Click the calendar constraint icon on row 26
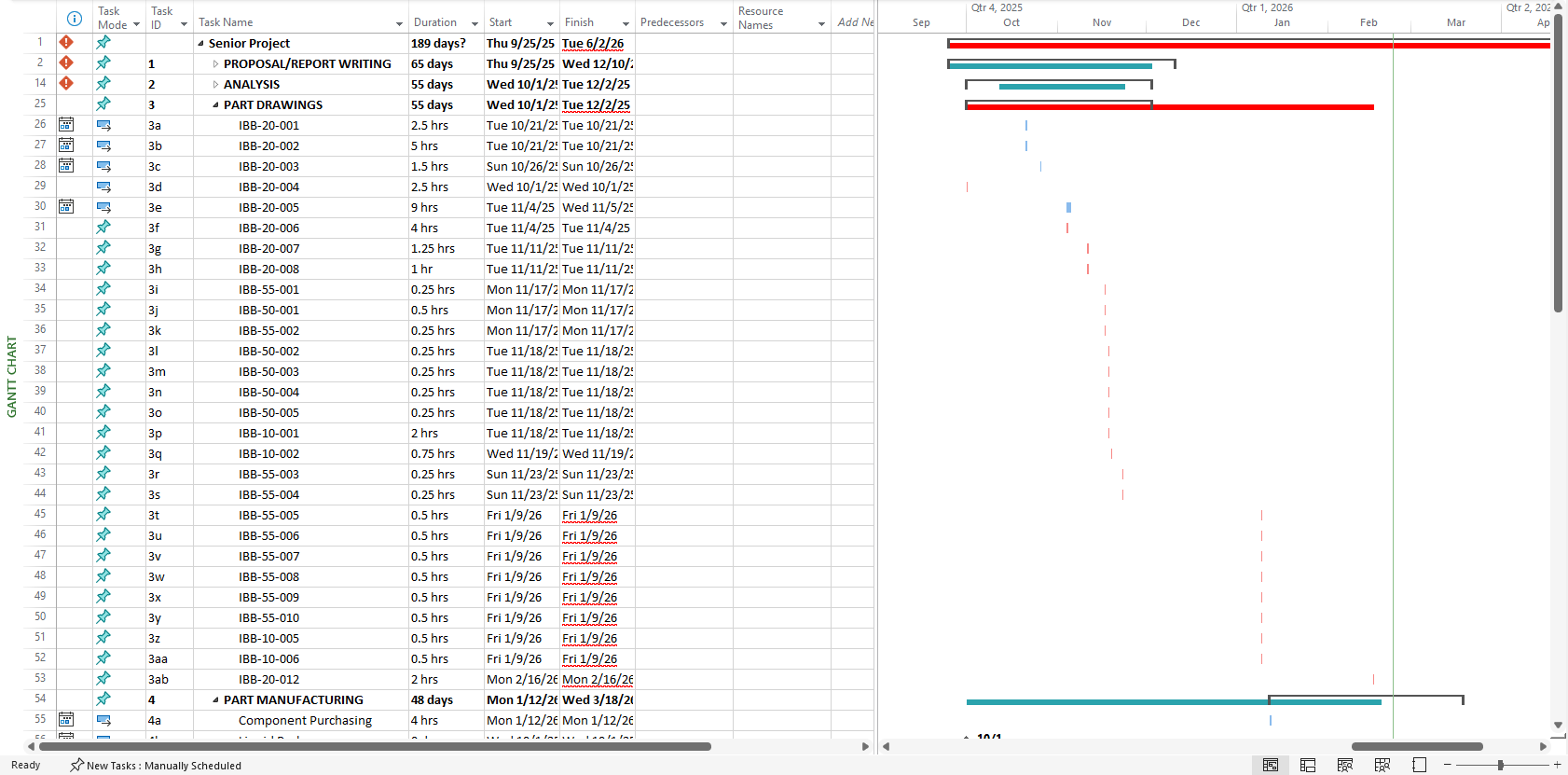This screenshot has width=1568, height=775. [x=66, y=124]
